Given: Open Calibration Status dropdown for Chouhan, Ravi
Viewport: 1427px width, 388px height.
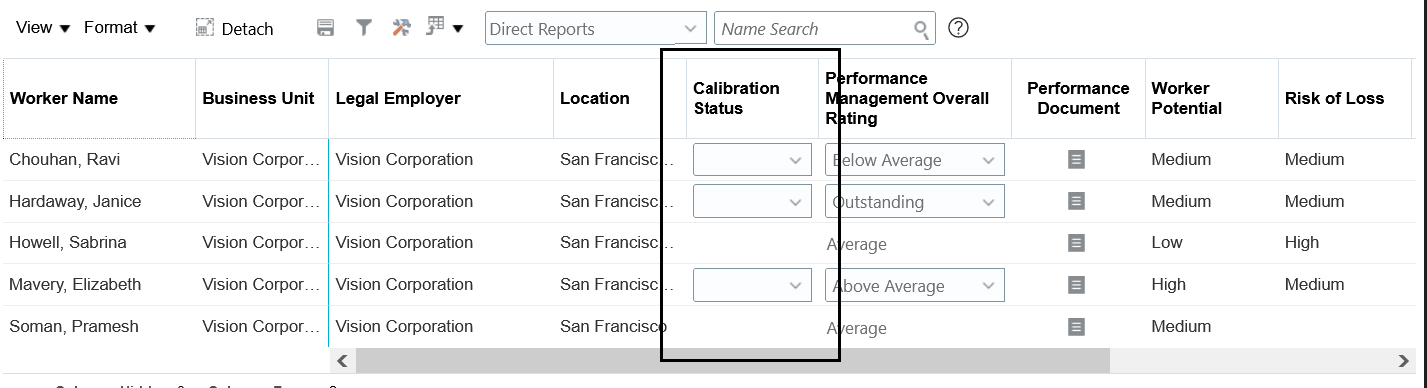Looking at the screenshot, I should click(752, 160).
